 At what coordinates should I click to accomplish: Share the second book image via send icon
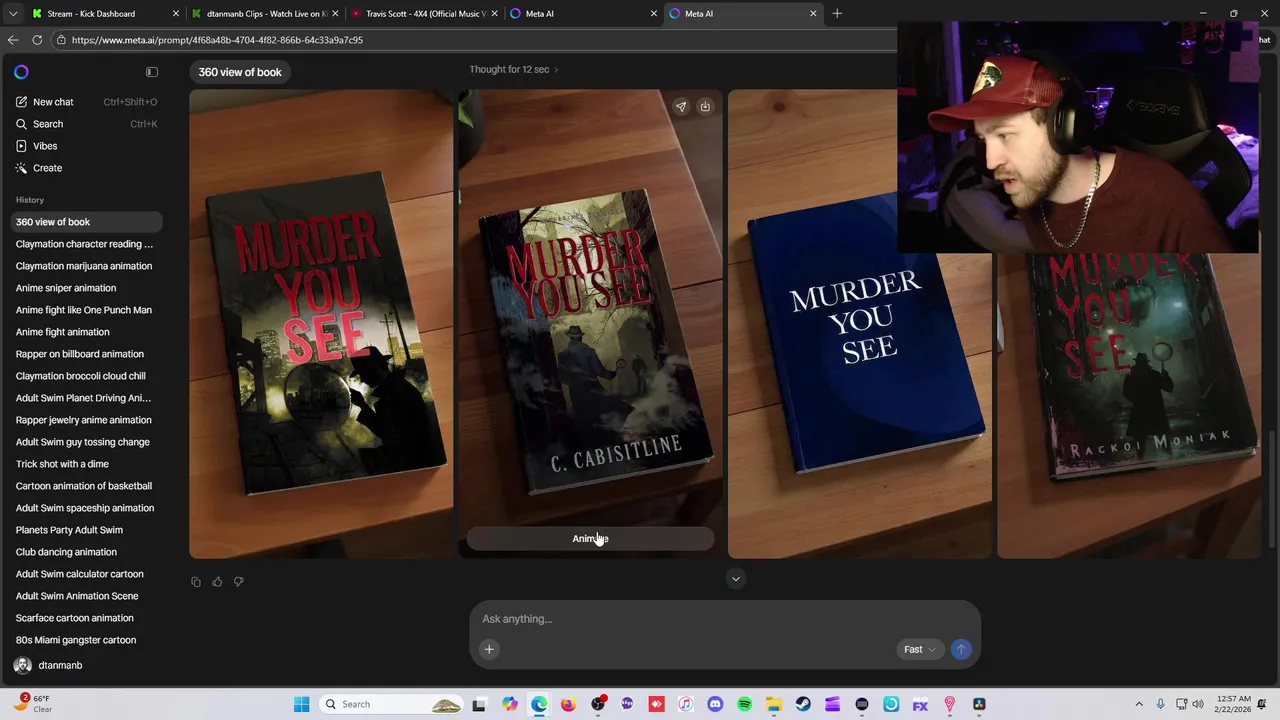(x=681, y=107)
